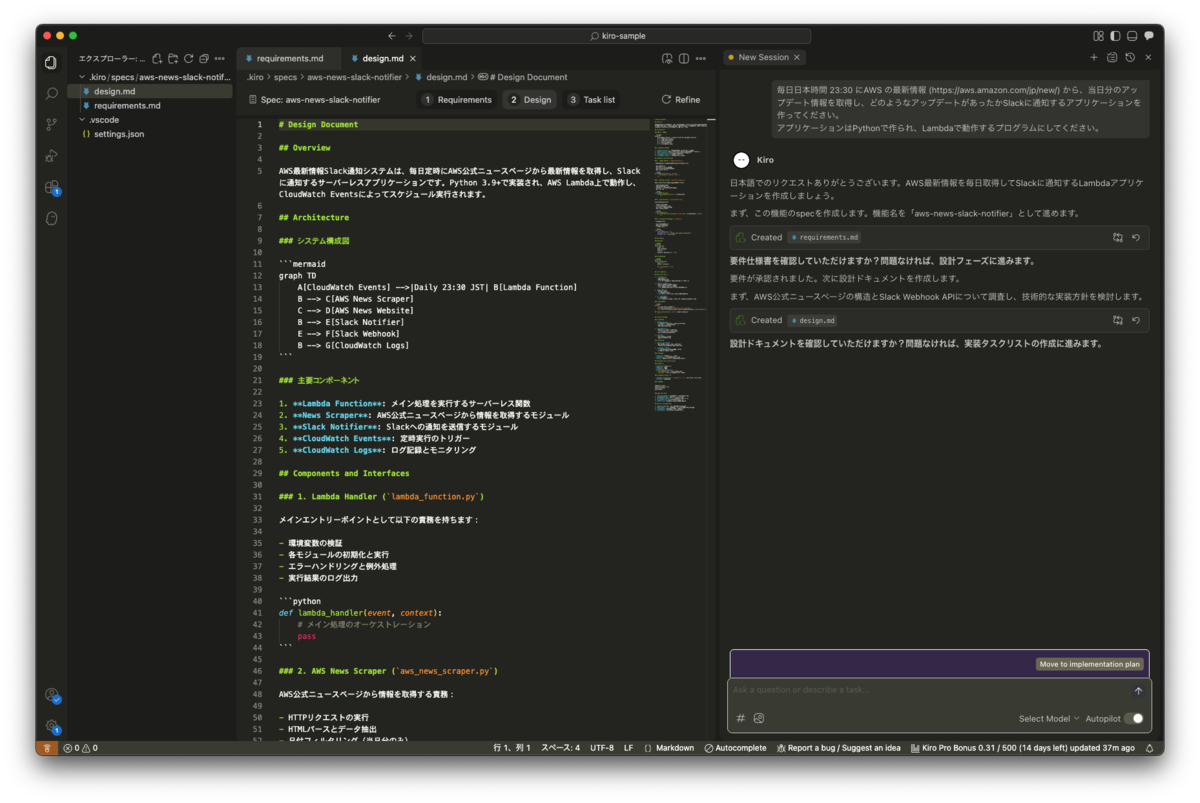
Task: Send the chat message arrow
Action: coord(1138,691)
